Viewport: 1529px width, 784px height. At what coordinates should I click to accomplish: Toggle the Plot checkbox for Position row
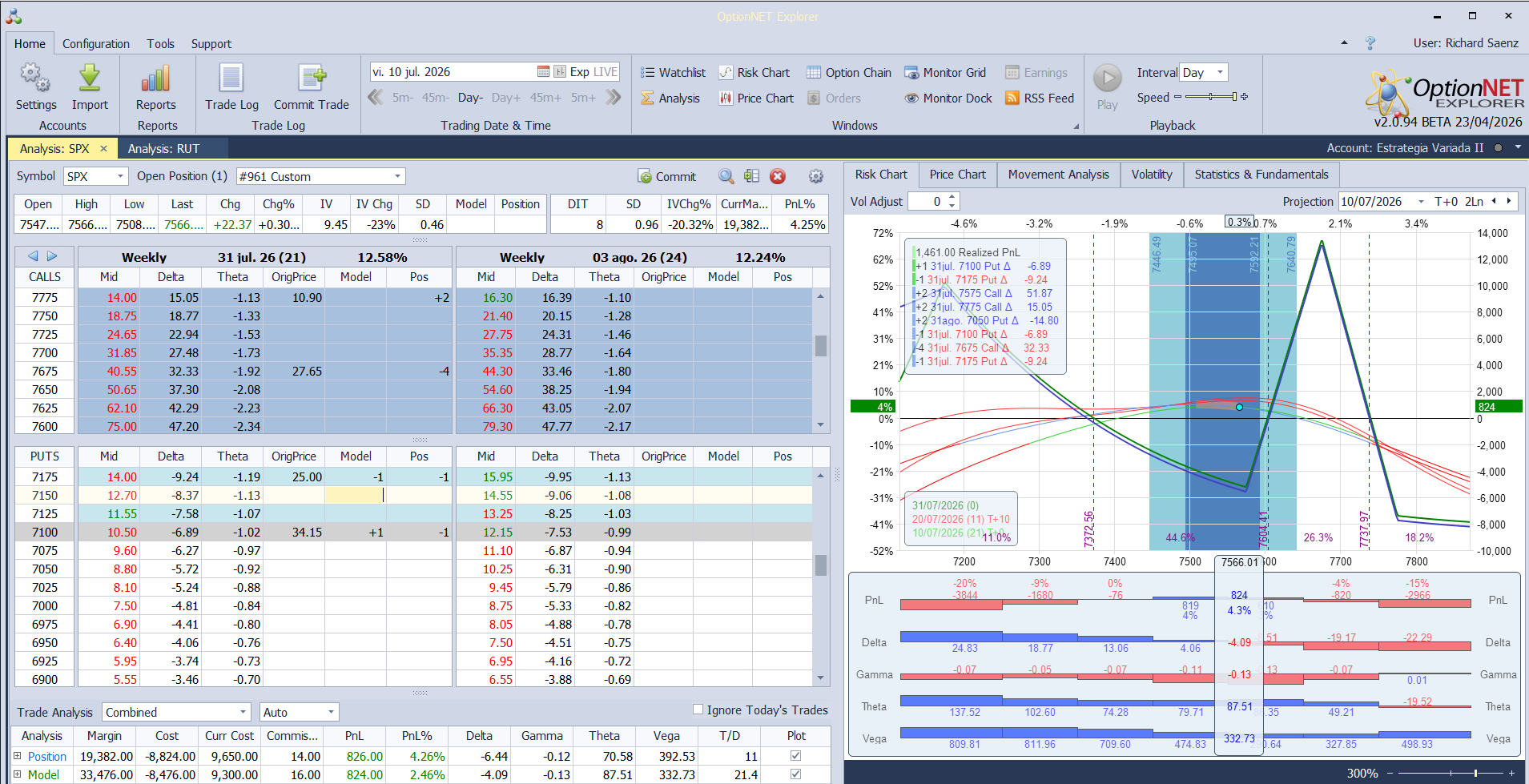pyautogui.click(x=795, y=756)
